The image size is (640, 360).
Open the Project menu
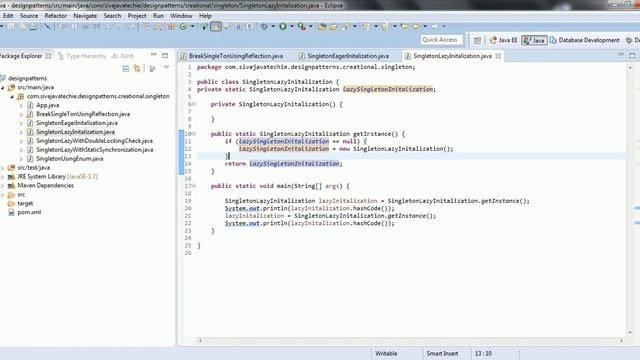click(x=137, y=16)
